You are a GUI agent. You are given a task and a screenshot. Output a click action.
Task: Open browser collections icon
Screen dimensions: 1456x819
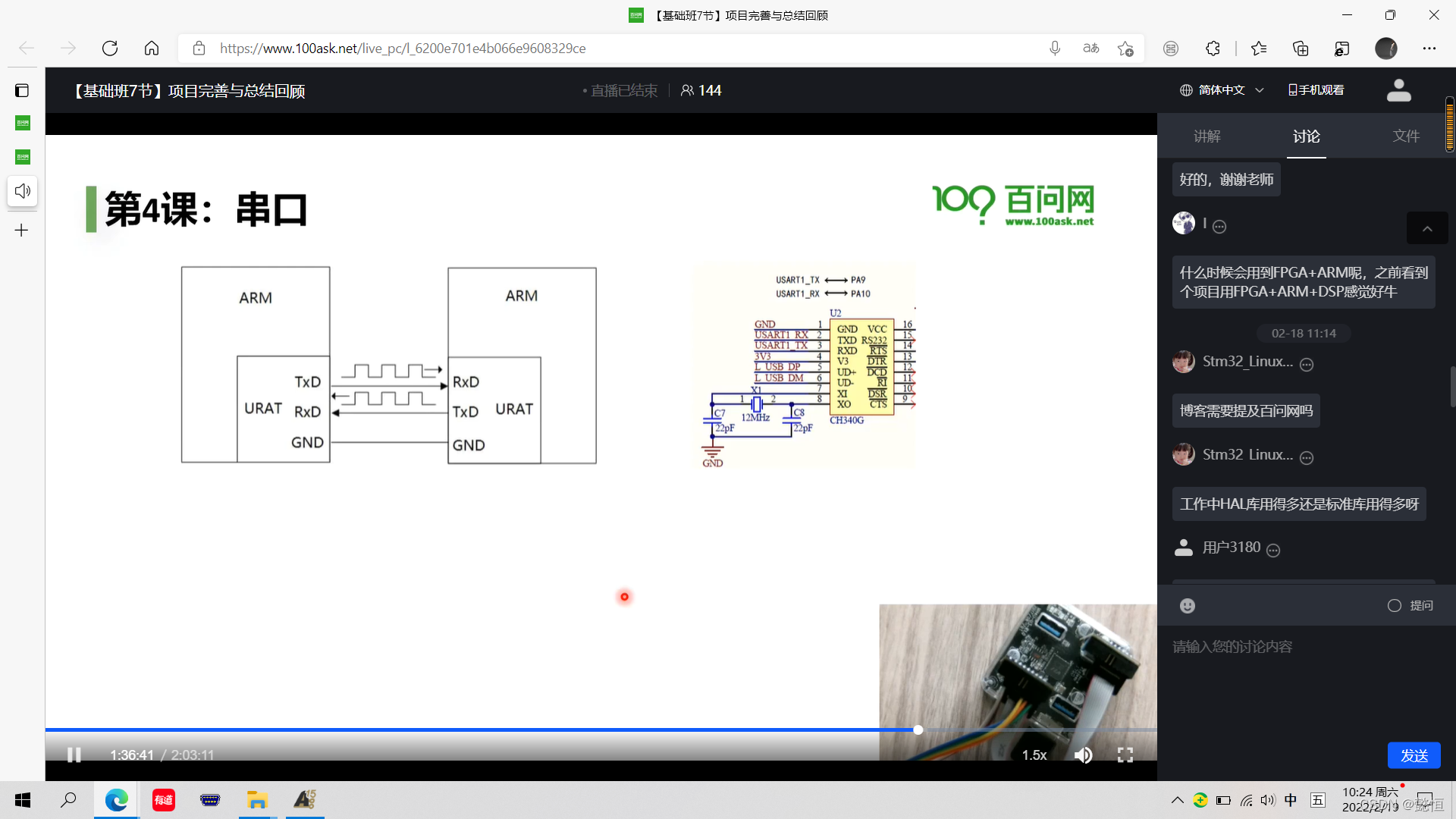[x=1301, y=49]
